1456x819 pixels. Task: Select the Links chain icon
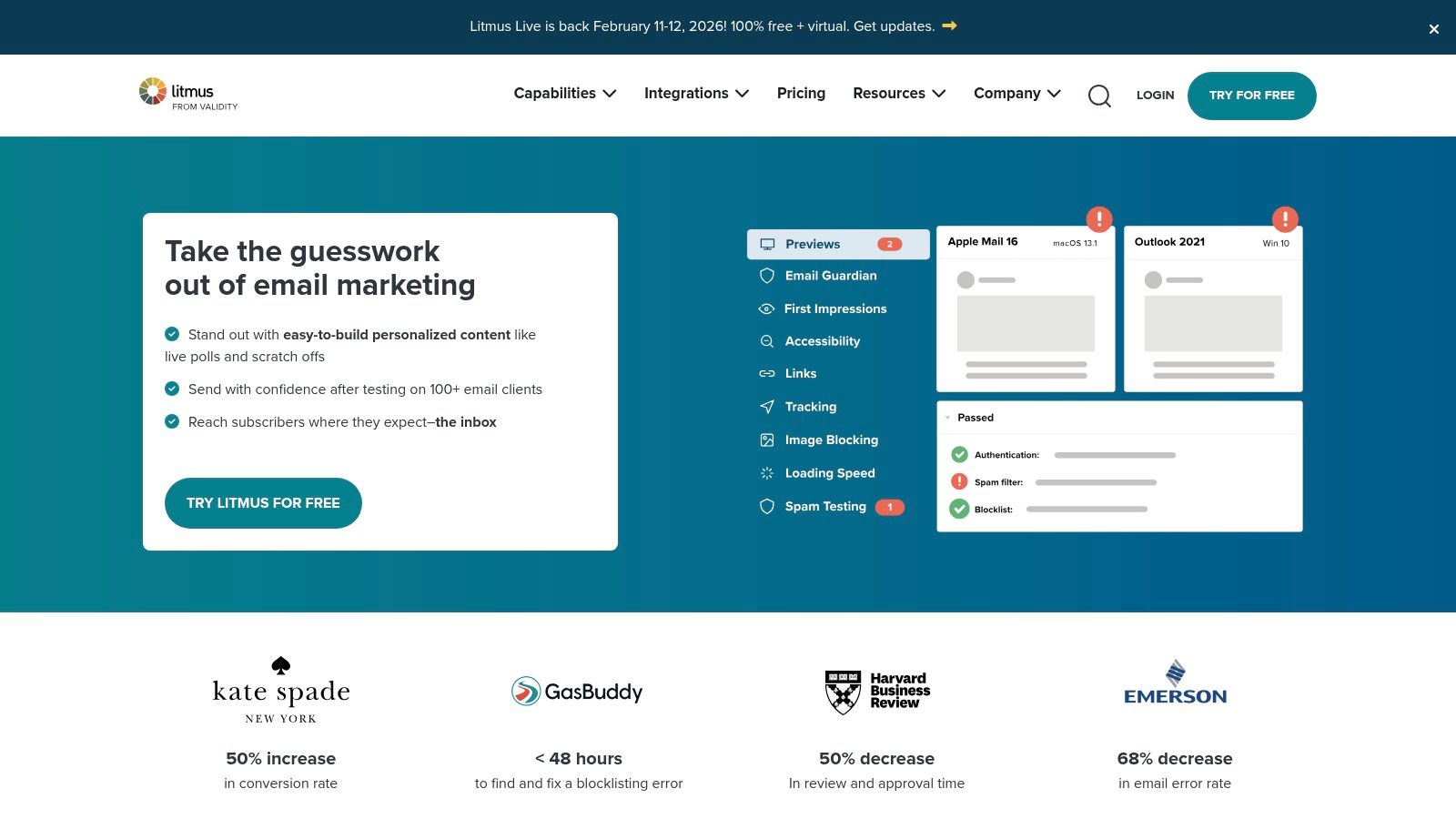(x=767, y=374)
